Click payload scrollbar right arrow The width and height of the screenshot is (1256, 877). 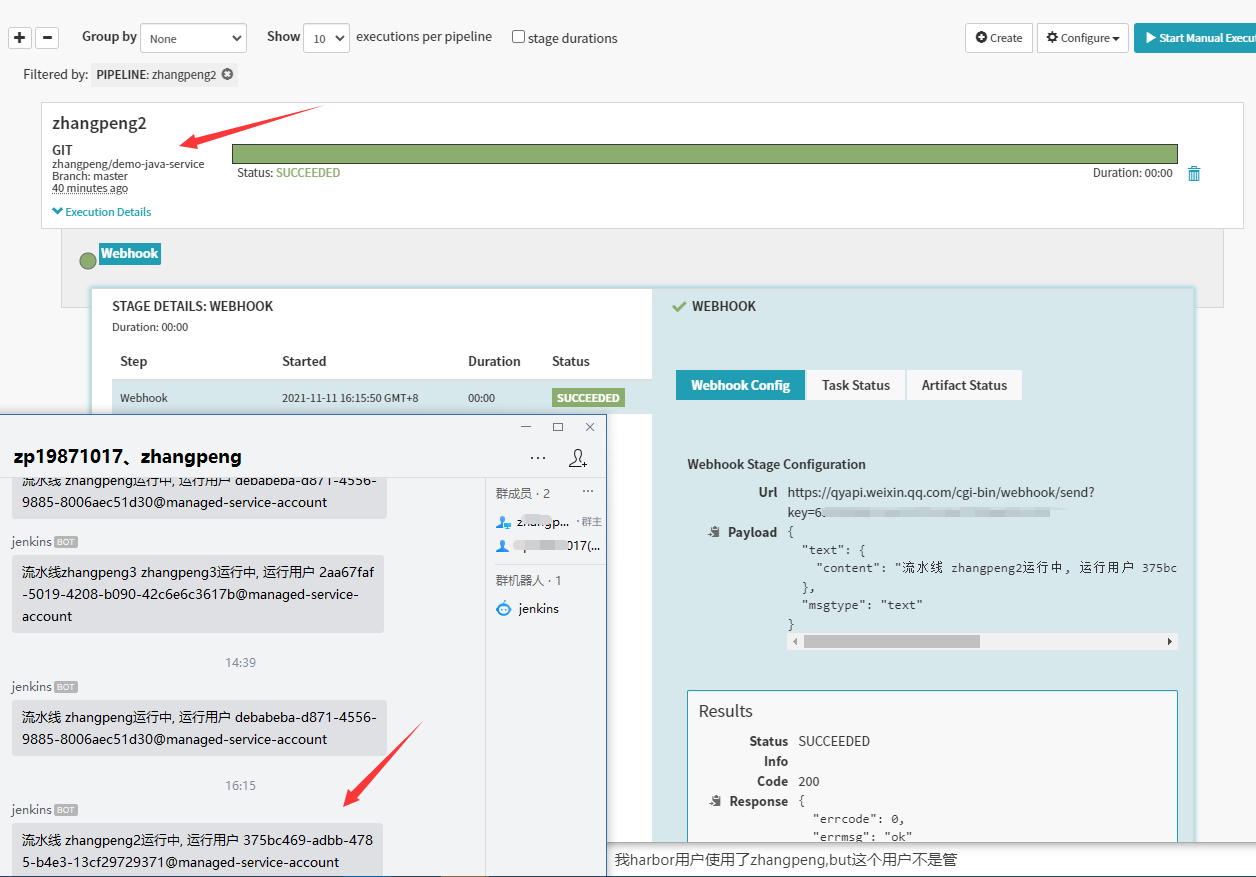(x=1170, y=641)
